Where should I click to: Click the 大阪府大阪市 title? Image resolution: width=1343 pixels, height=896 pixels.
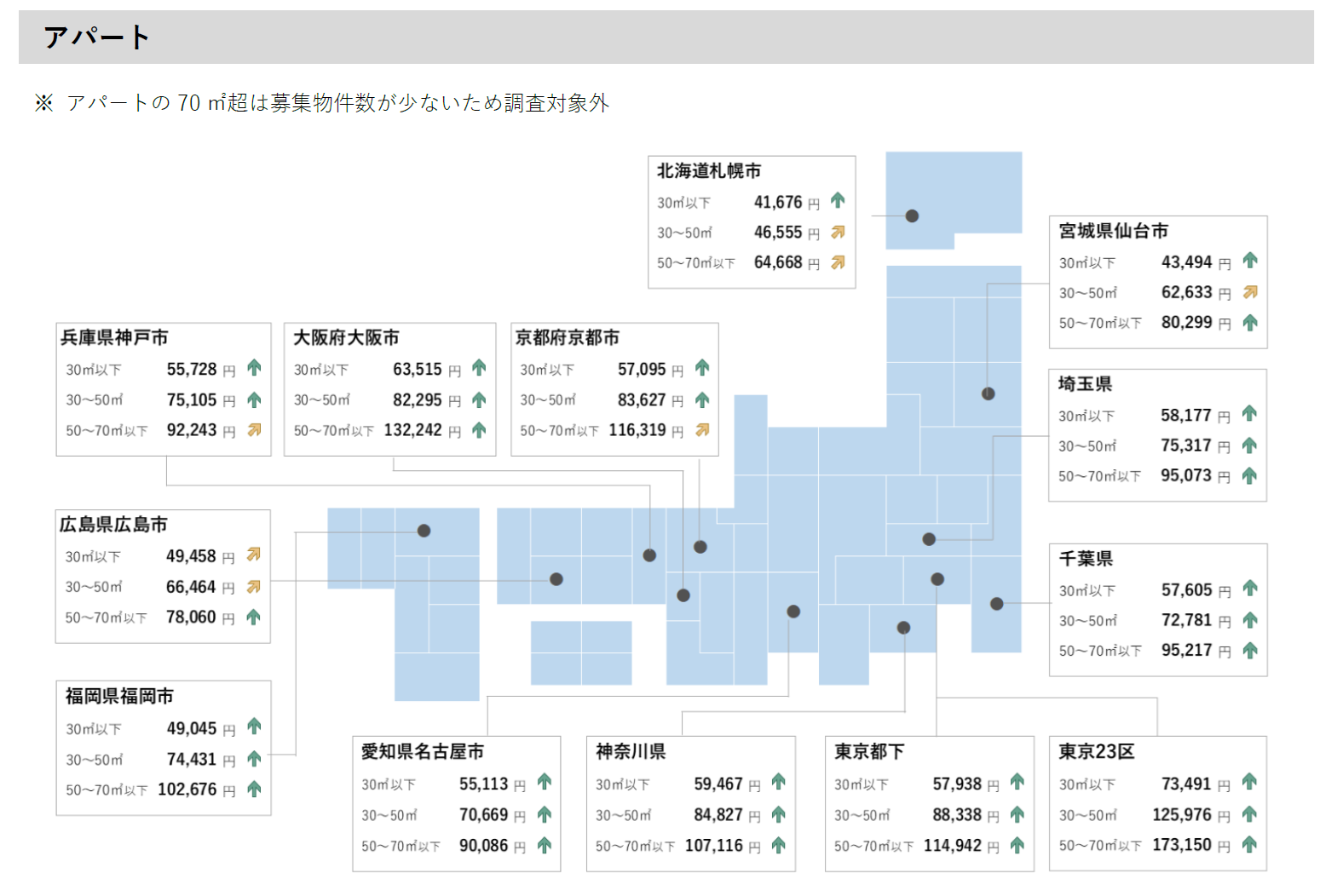pos(346,338)
